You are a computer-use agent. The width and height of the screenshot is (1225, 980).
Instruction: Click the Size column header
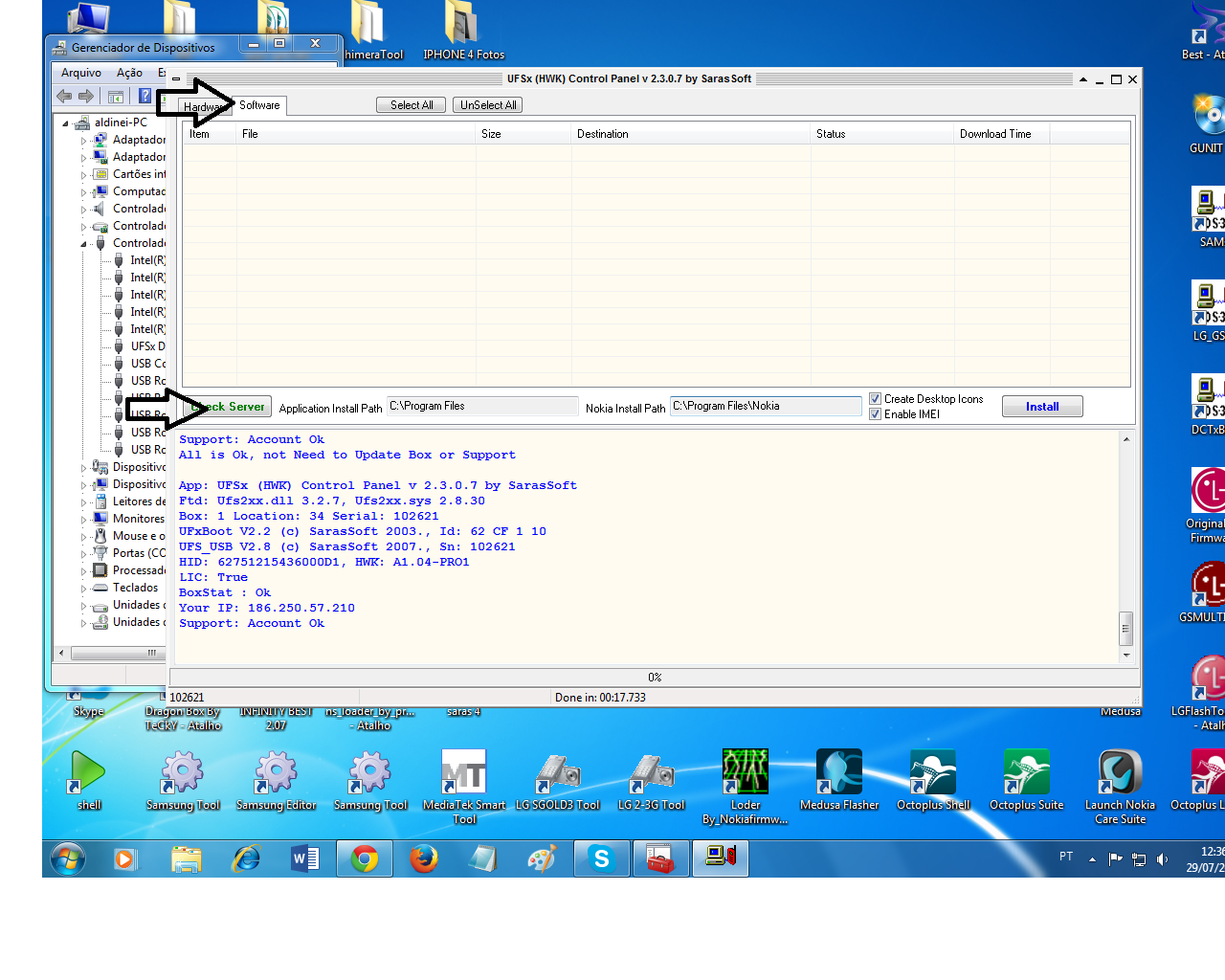pos(523,134)
